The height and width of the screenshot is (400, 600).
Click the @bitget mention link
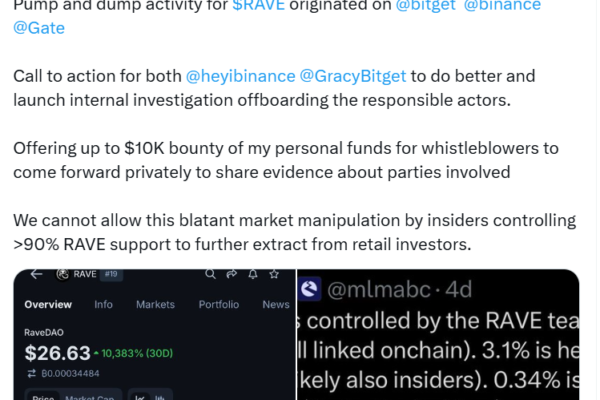coord(423,5)
